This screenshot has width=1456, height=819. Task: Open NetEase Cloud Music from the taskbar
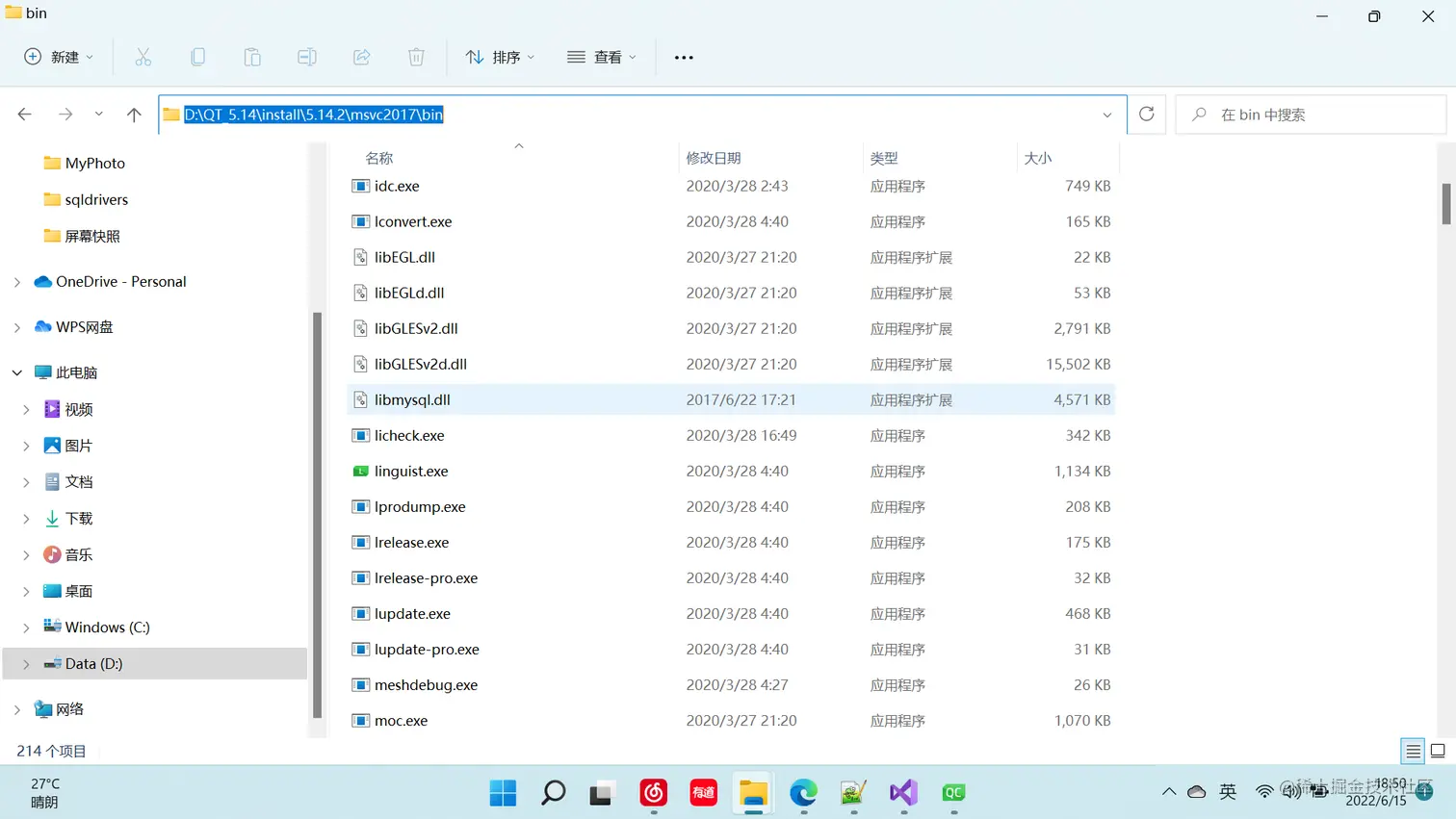(653, 793)
